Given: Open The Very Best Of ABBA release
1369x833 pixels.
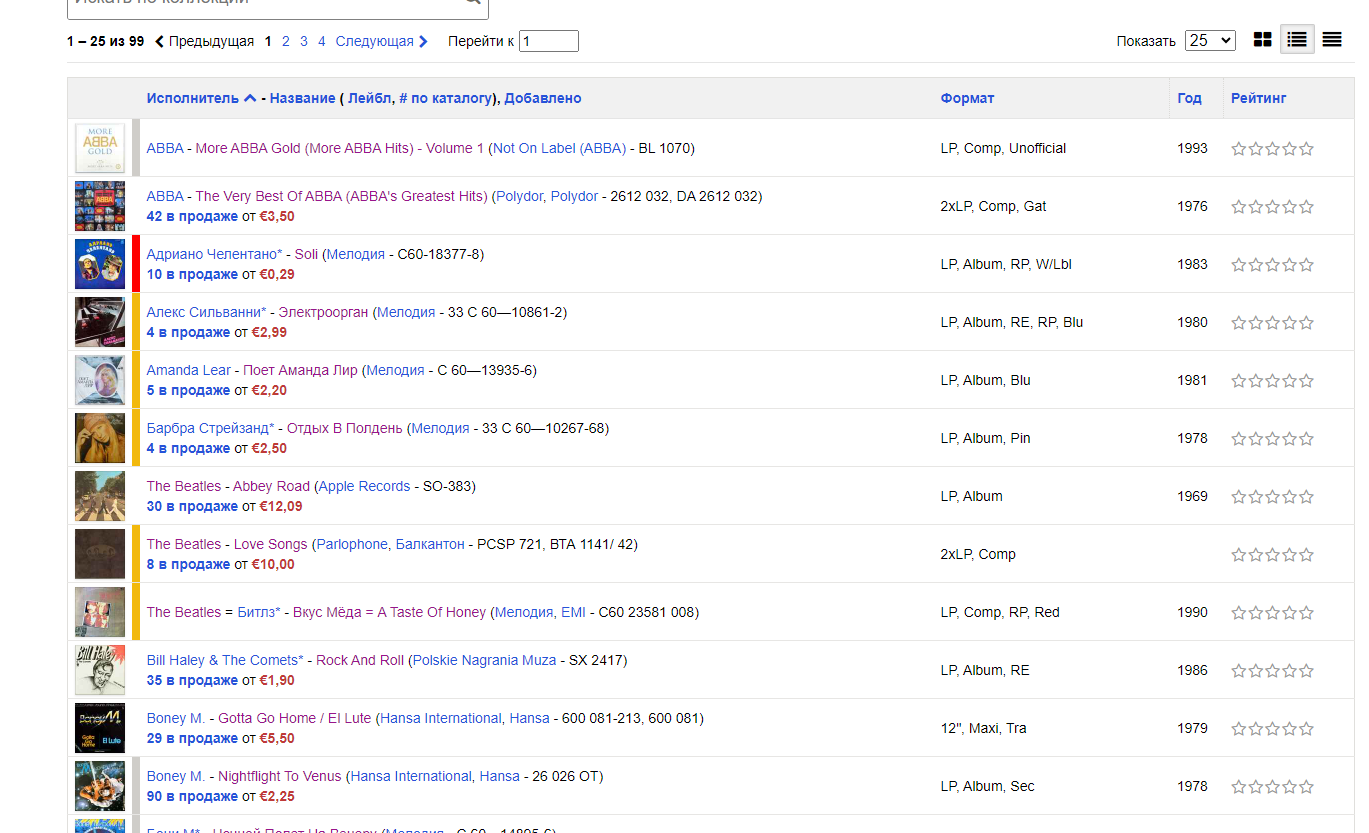Looking at the screenshot, I should [x=341, y=196].
